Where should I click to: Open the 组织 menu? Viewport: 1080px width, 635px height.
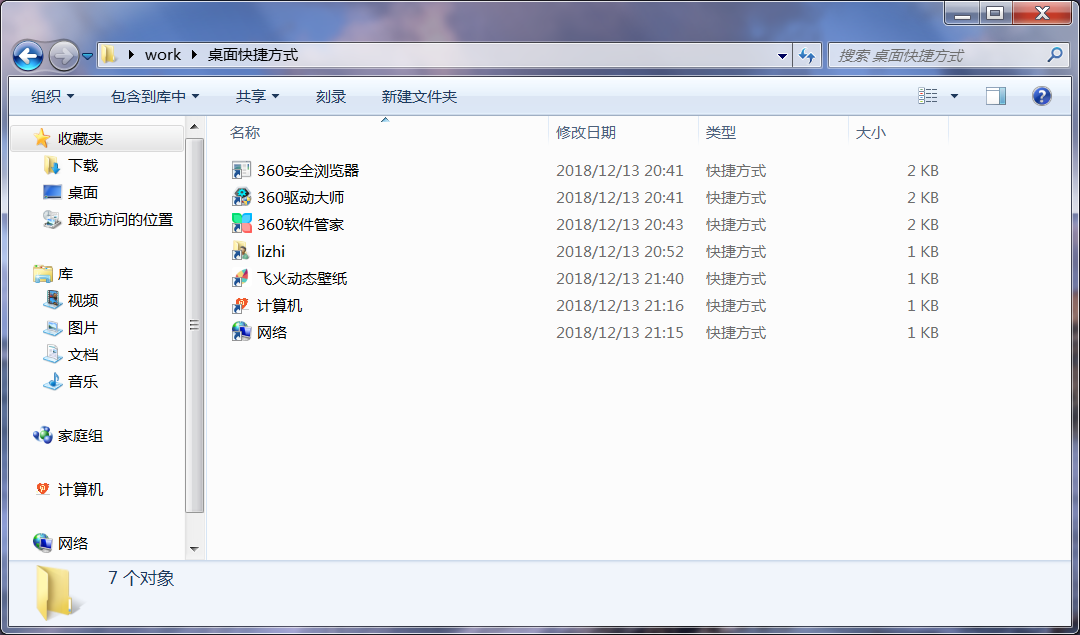coord(52,96)
